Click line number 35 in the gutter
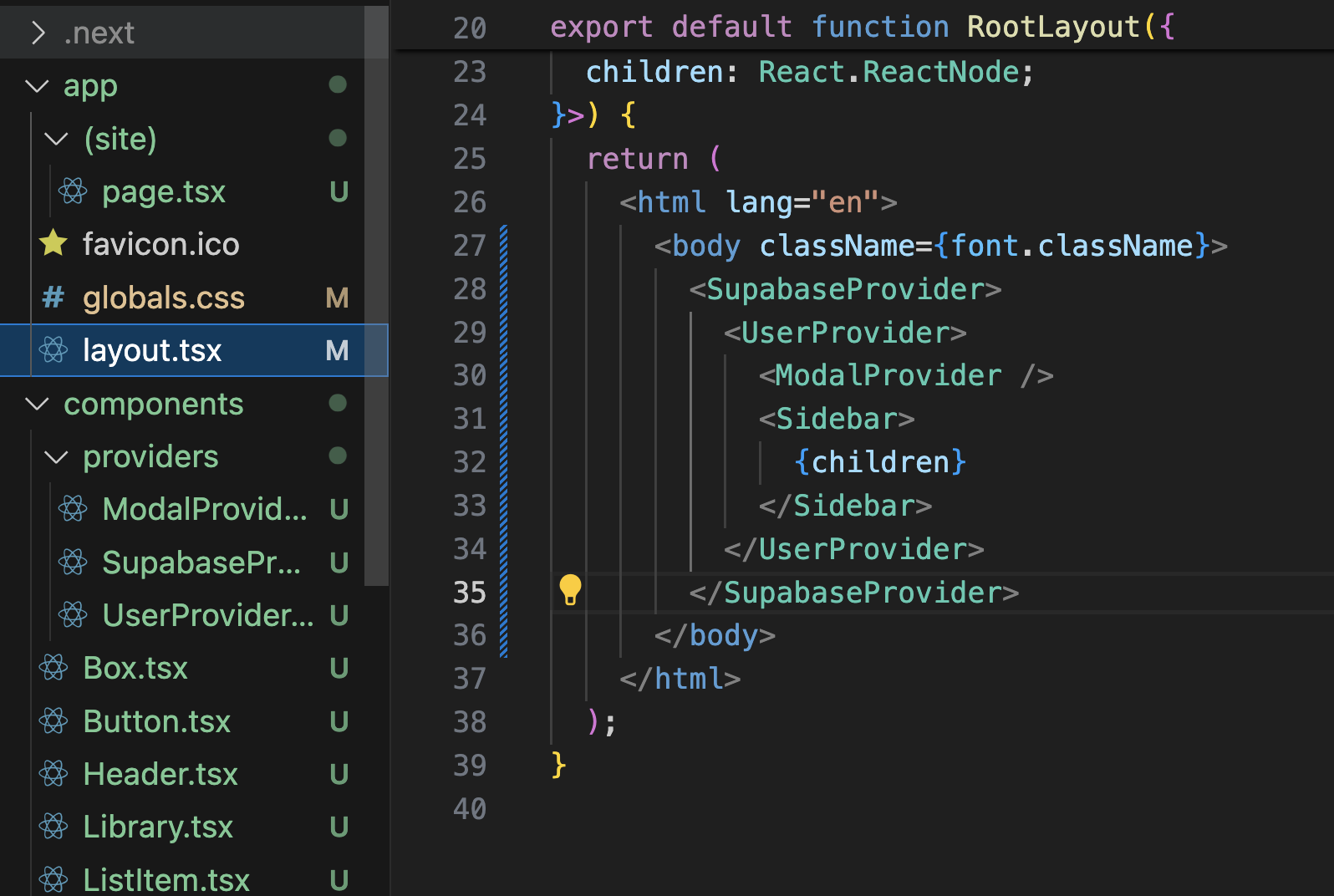The image size is (1334, 896). pyautogui.click(x=470, y=592)
